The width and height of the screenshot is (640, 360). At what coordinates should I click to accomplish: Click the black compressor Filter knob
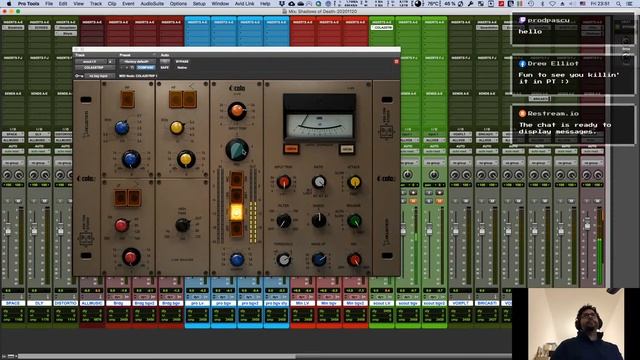[x=284, y=221]
